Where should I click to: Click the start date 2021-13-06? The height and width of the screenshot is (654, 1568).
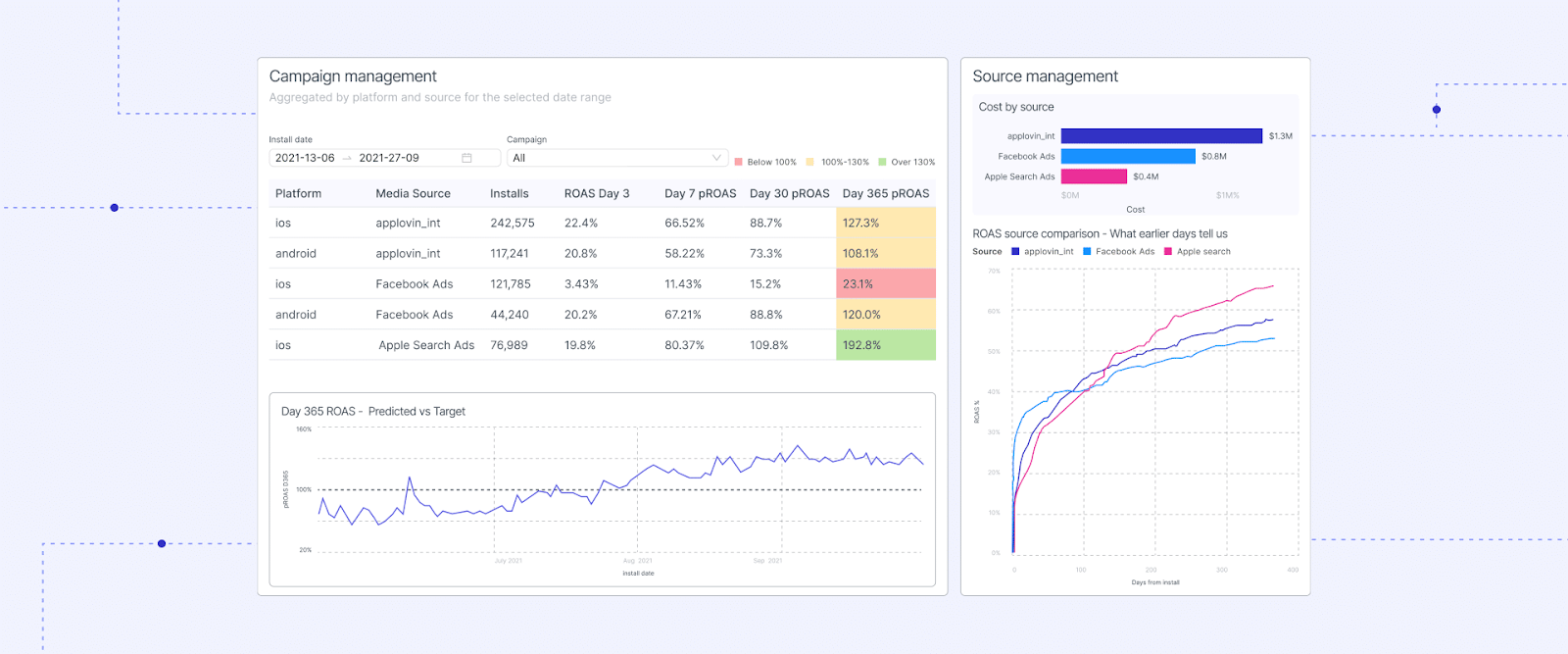305,158
